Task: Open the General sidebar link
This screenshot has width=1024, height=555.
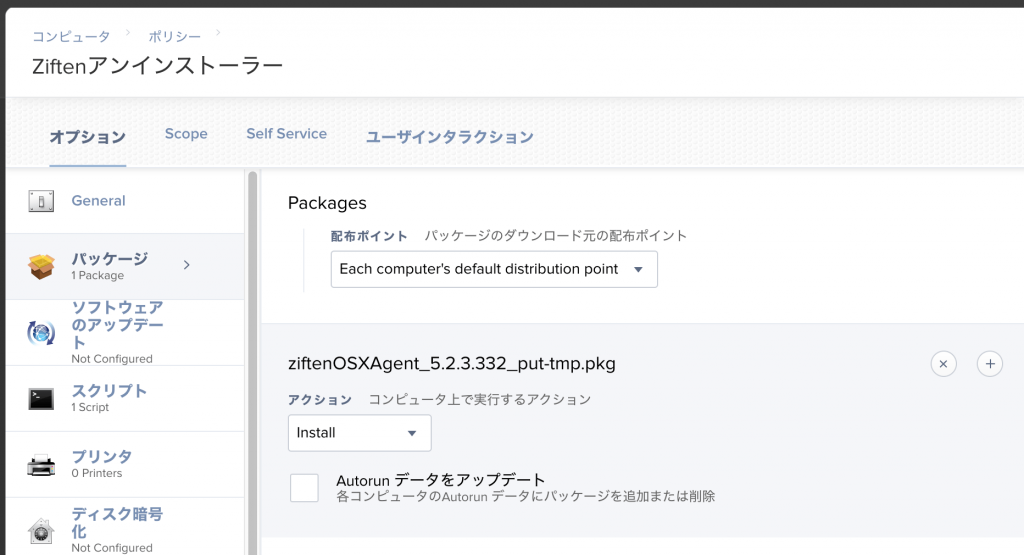Action: click(99, 200)
